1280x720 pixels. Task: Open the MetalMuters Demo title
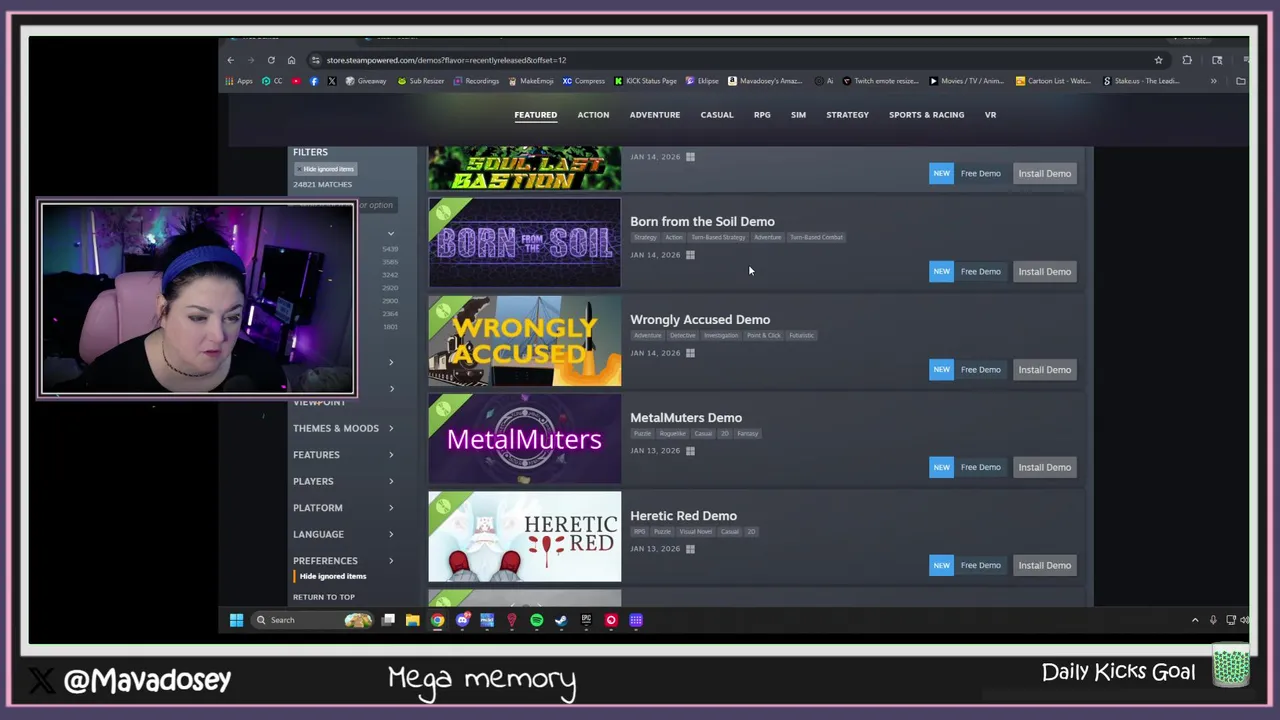click(686, 418)
